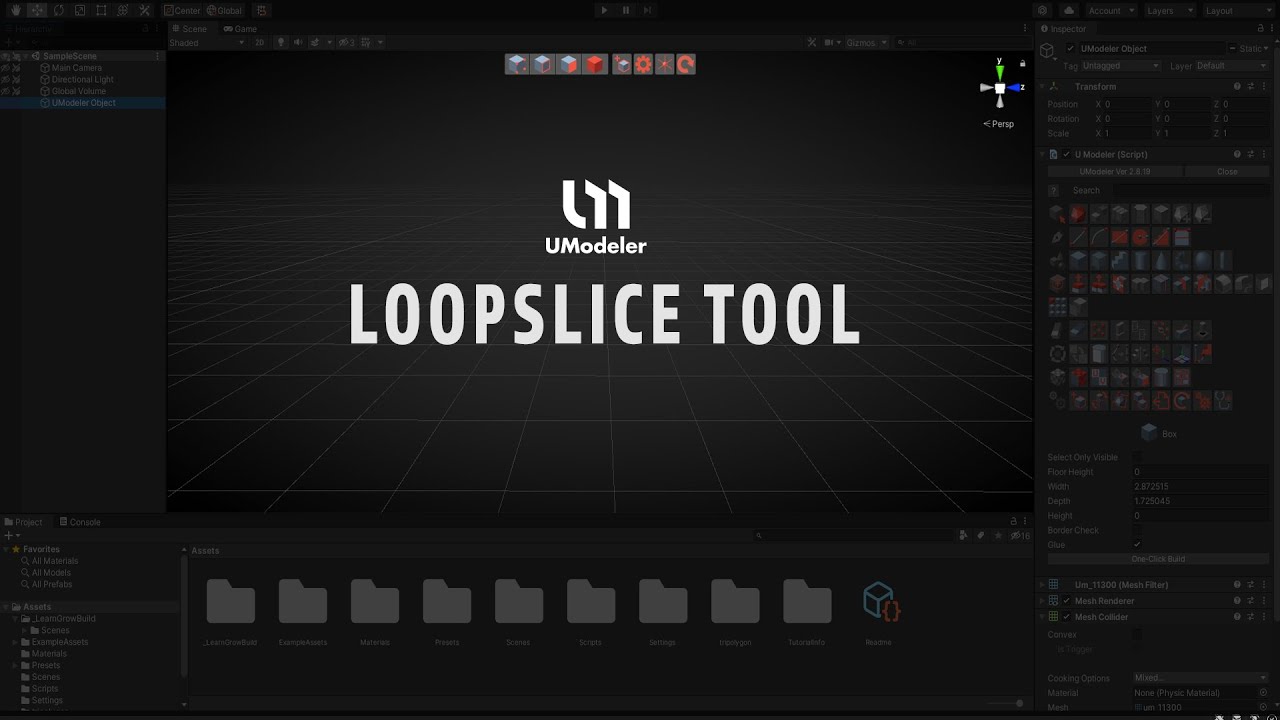Select UModeler Object in Hierarchy
Viewport: 1280px width, 720px height.
(83, 103)
